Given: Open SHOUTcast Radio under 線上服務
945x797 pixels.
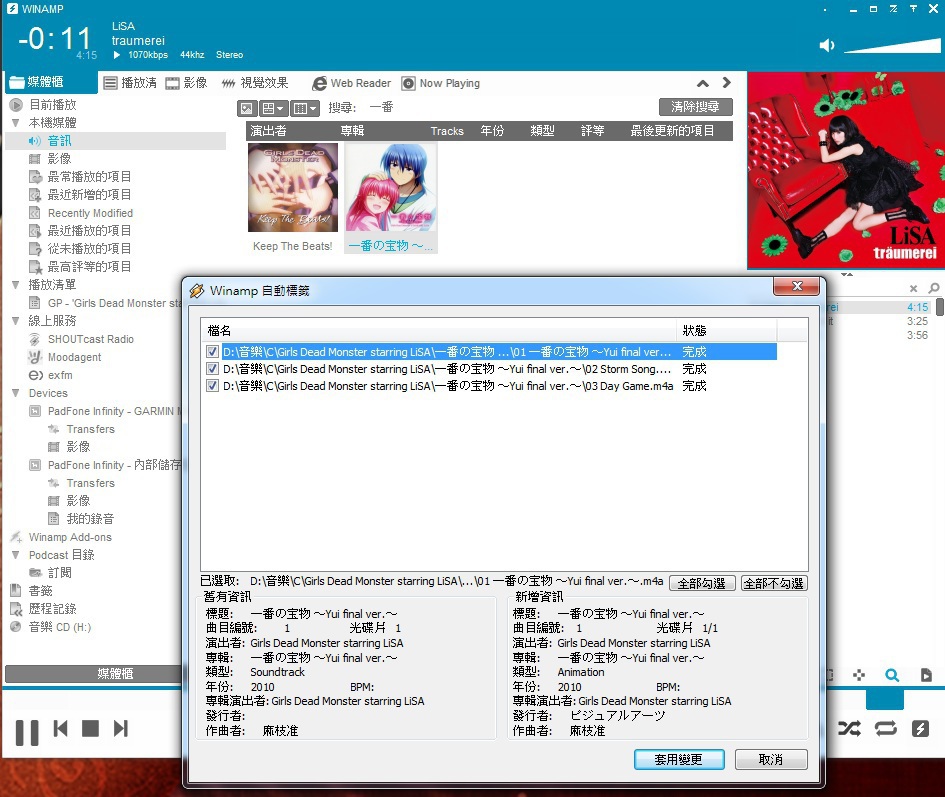Looking at the screenshot, I should point(90,339).
